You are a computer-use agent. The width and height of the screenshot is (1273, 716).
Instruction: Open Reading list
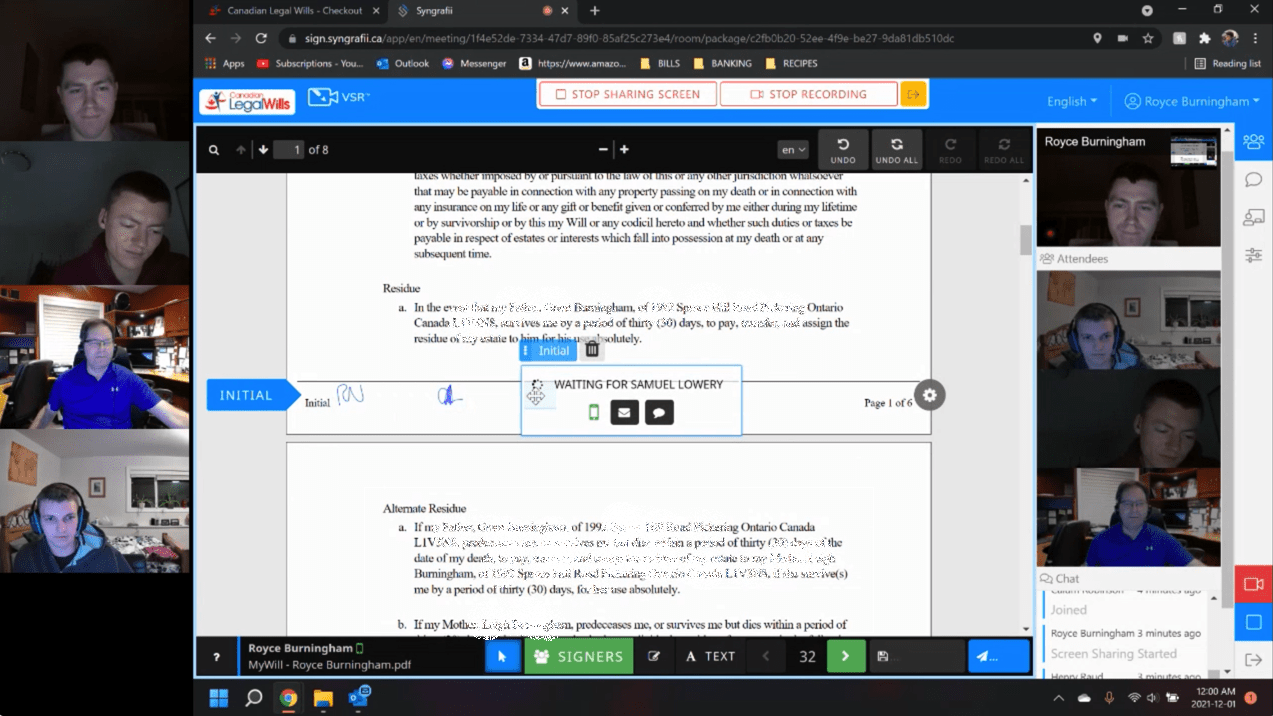[1227, 63]
